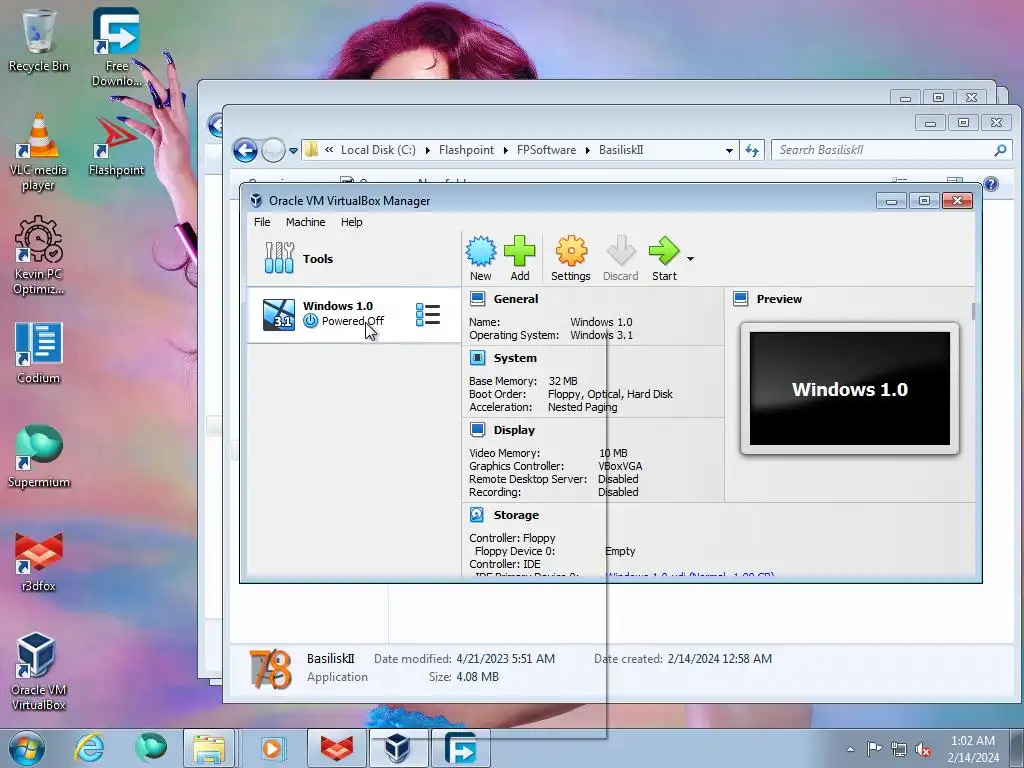Click the 32 MB base memory value
The width and height of the screenshot is (1024, 768).
point(563,381)
